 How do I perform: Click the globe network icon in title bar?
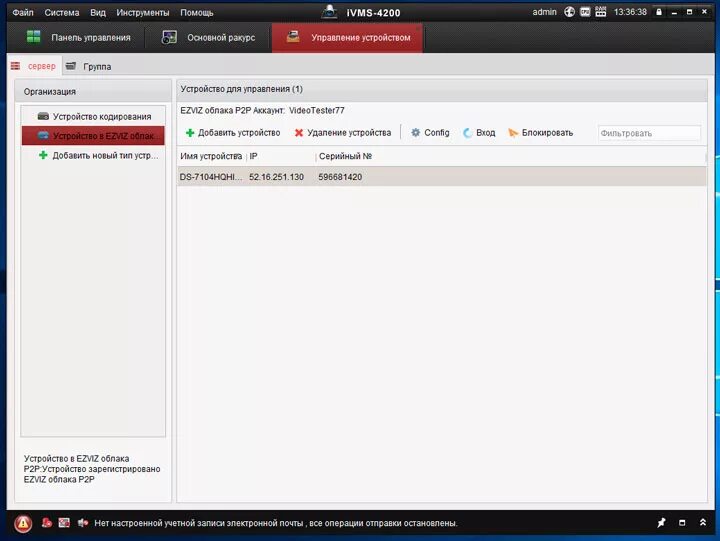(569, 12)
